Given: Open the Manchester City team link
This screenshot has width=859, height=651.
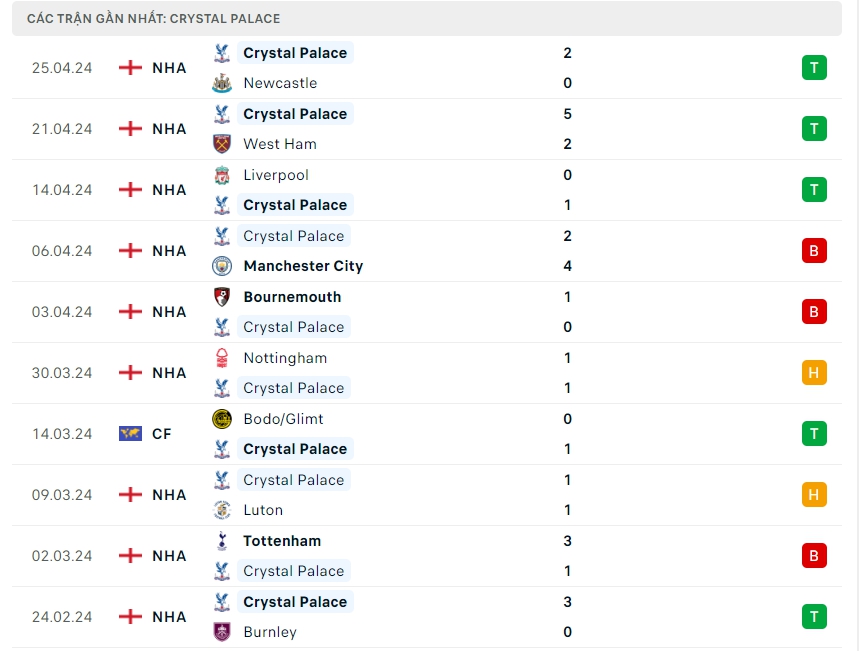Looking at the screenshot, I should click(x=303, y=266).
